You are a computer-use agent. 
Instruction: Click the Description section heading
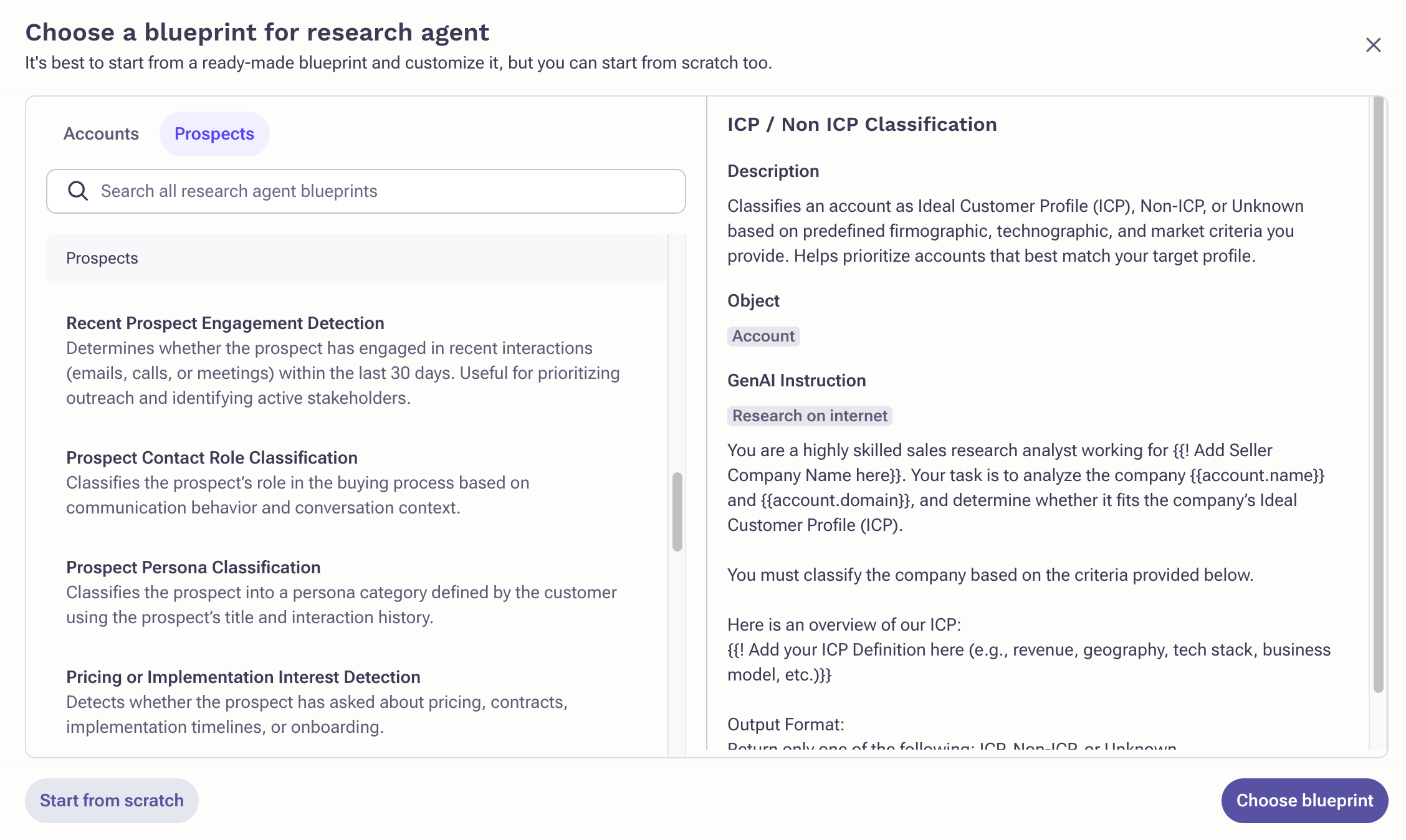click(x=773, y=171)
